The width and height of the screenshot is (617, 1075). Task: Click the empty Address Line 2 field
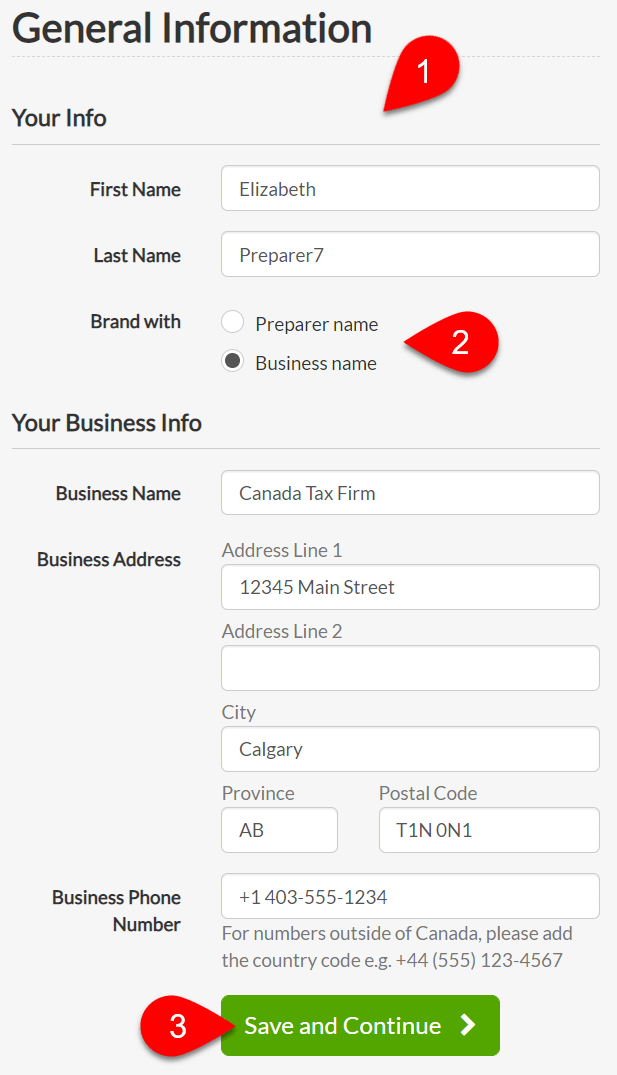coord(410,668)
